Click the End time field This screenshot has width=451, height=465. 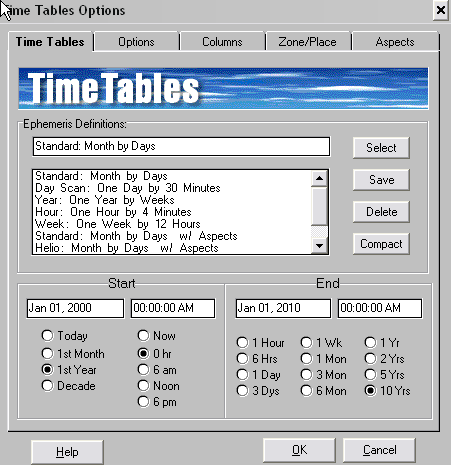(380, 308)
